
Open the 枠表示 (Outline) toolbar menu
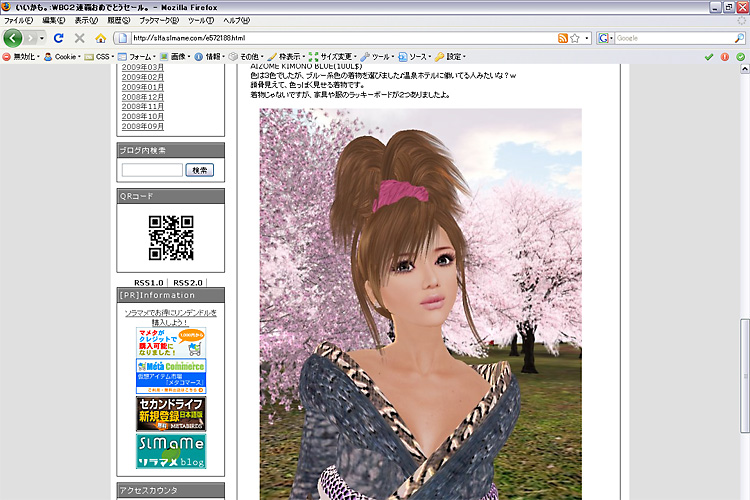click(x=286, y=56)
